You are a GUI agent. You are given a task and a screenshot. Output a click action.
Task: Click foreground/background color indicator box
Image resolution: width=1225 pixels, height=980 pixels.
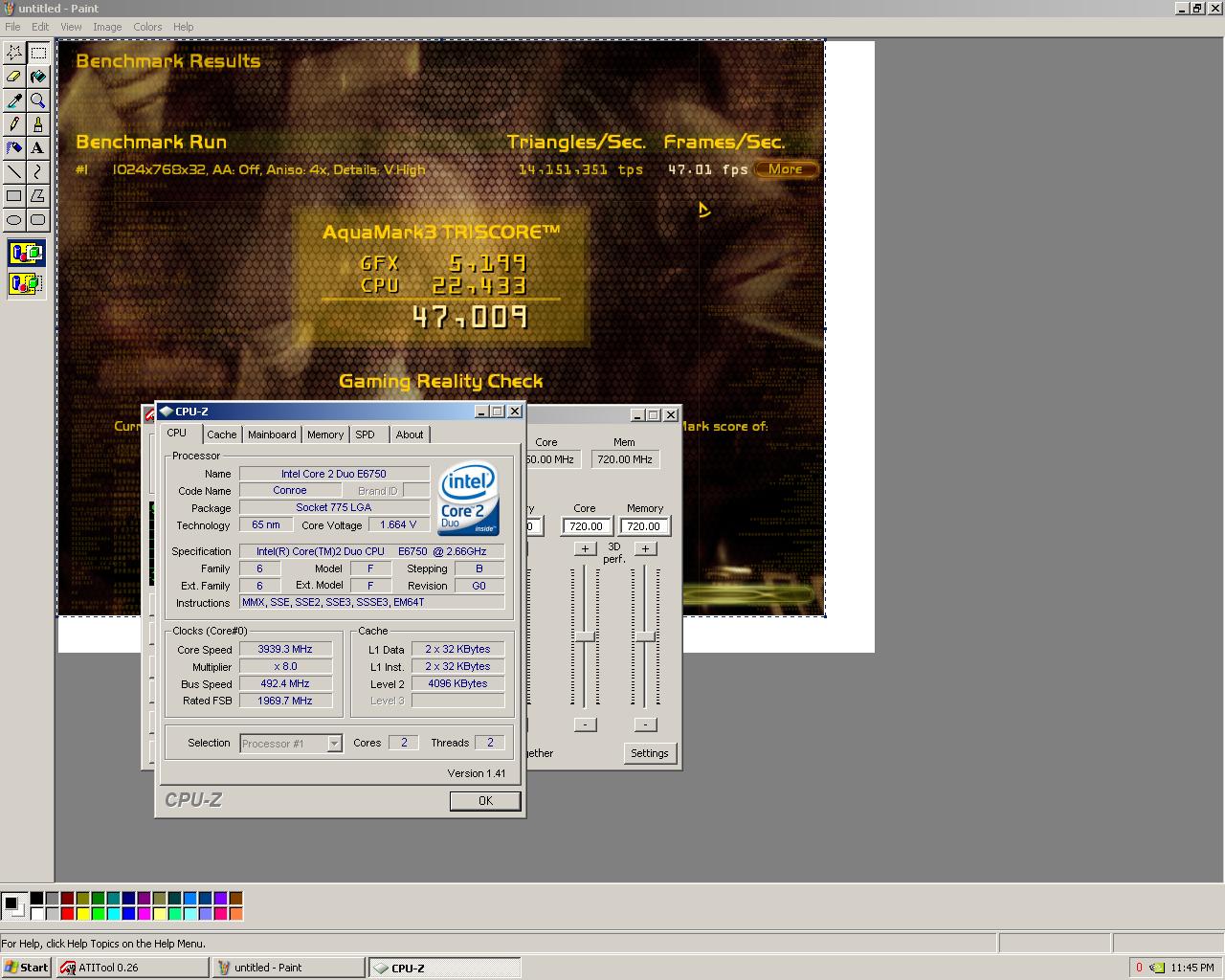pos(13,905)
